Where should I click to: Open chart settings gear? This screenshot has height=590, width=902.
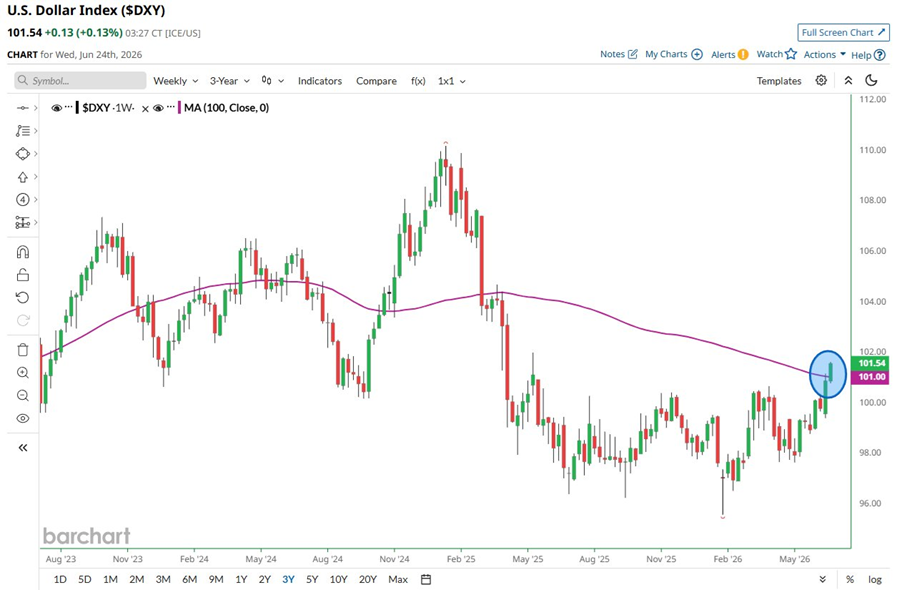click(821, 81)
